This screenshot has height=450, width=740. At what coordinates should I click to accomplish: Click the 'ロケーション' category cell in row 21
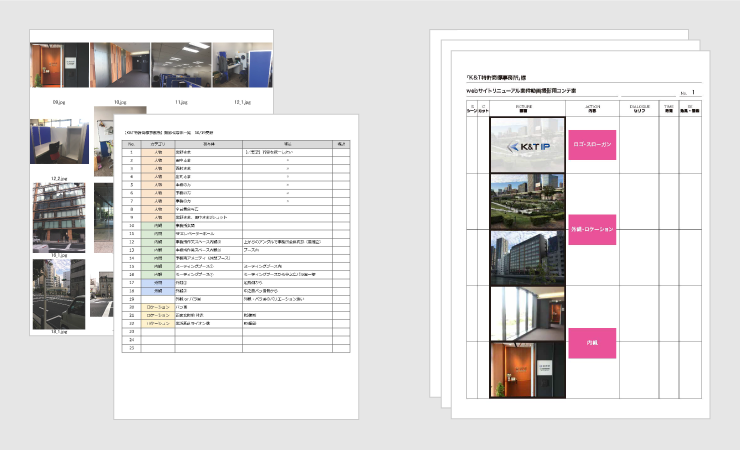coord(158,315)
